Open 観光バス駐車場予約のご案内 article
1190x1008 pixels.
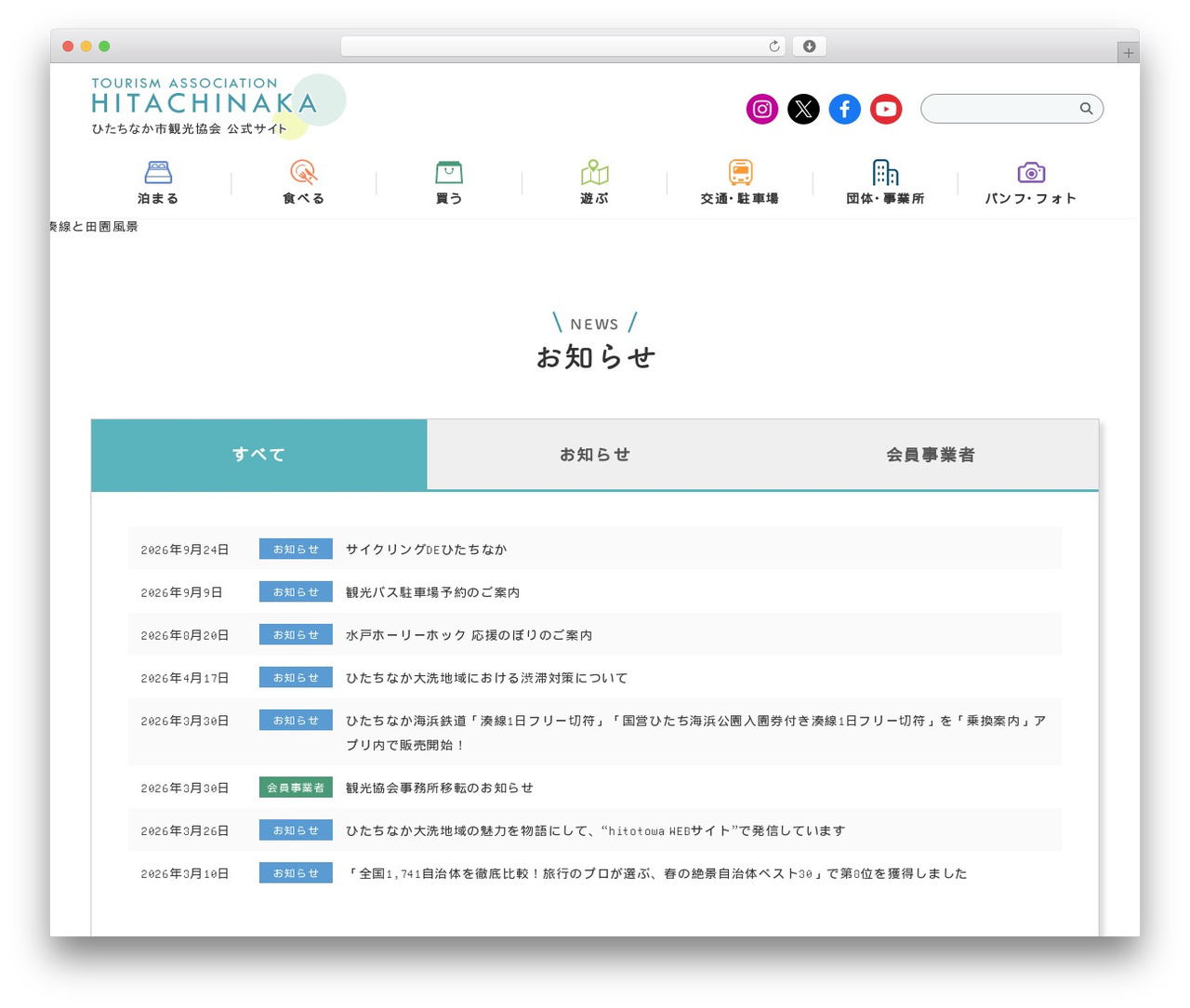(x=433, y=592)
